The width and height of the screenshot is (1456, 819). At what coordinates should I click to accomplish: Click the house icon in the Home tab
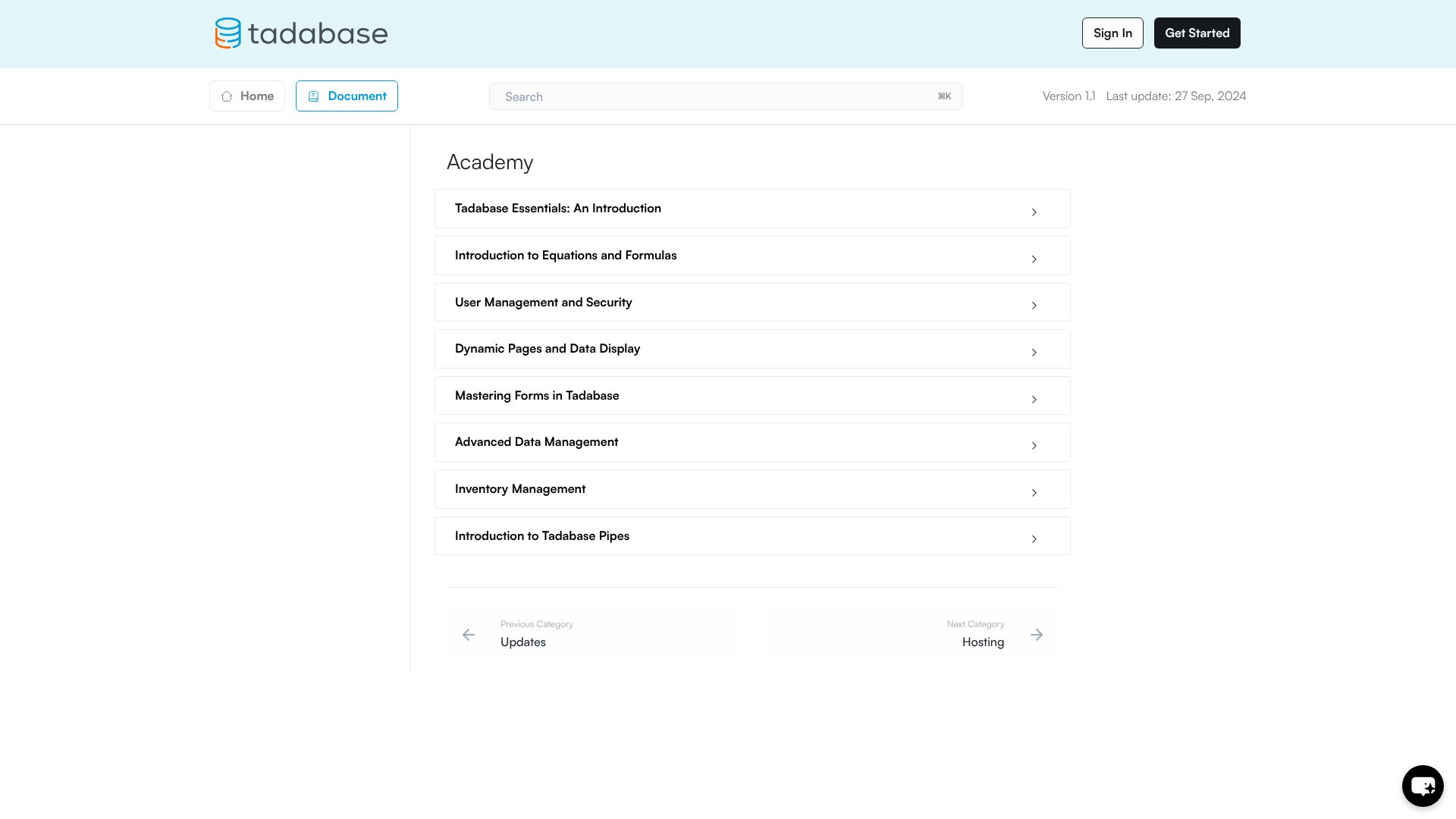pos(227,96)
